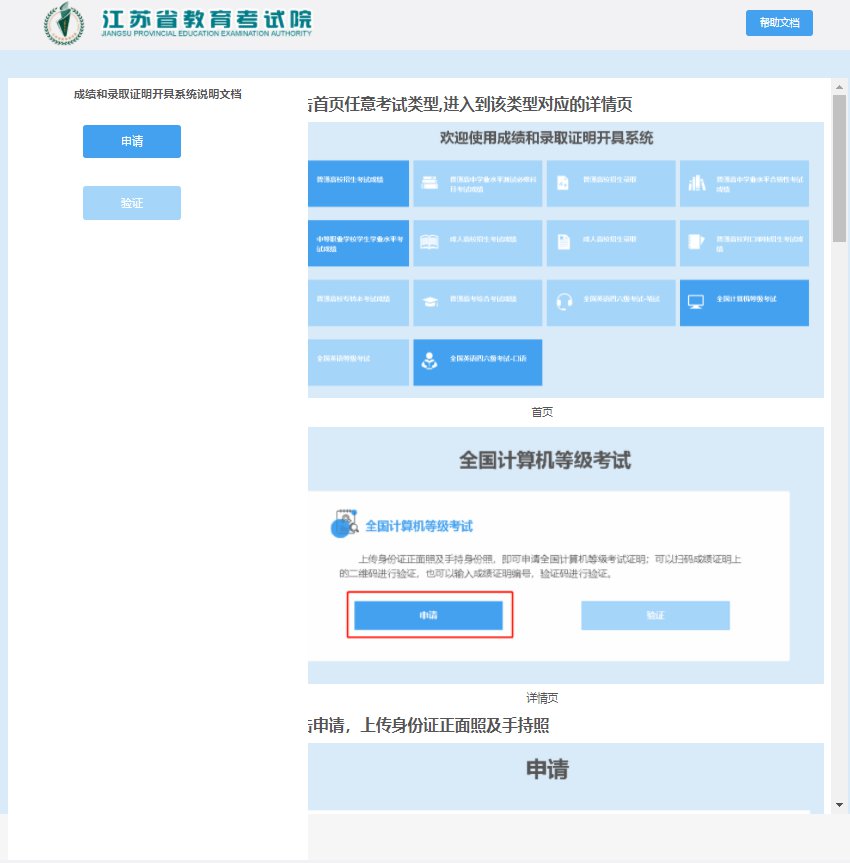Click 验证 button in the 详情页 illustration
This screenshot has height=863, width=850.
[x=655, y=615]
